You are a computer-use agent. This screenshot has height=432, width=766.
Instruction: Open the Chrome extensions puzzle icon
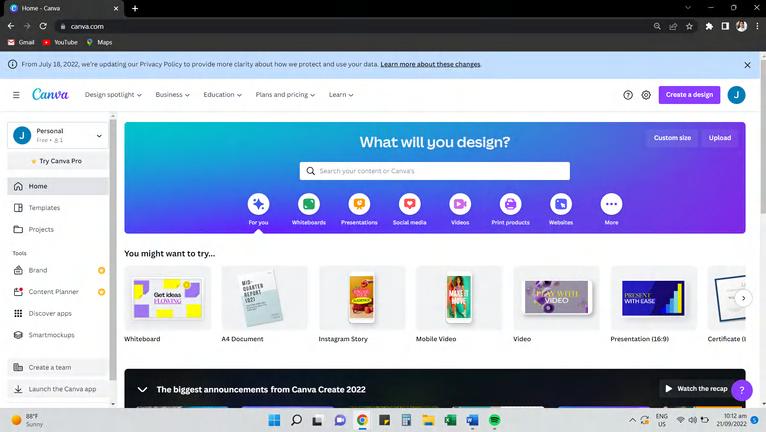tap(709, 26)
